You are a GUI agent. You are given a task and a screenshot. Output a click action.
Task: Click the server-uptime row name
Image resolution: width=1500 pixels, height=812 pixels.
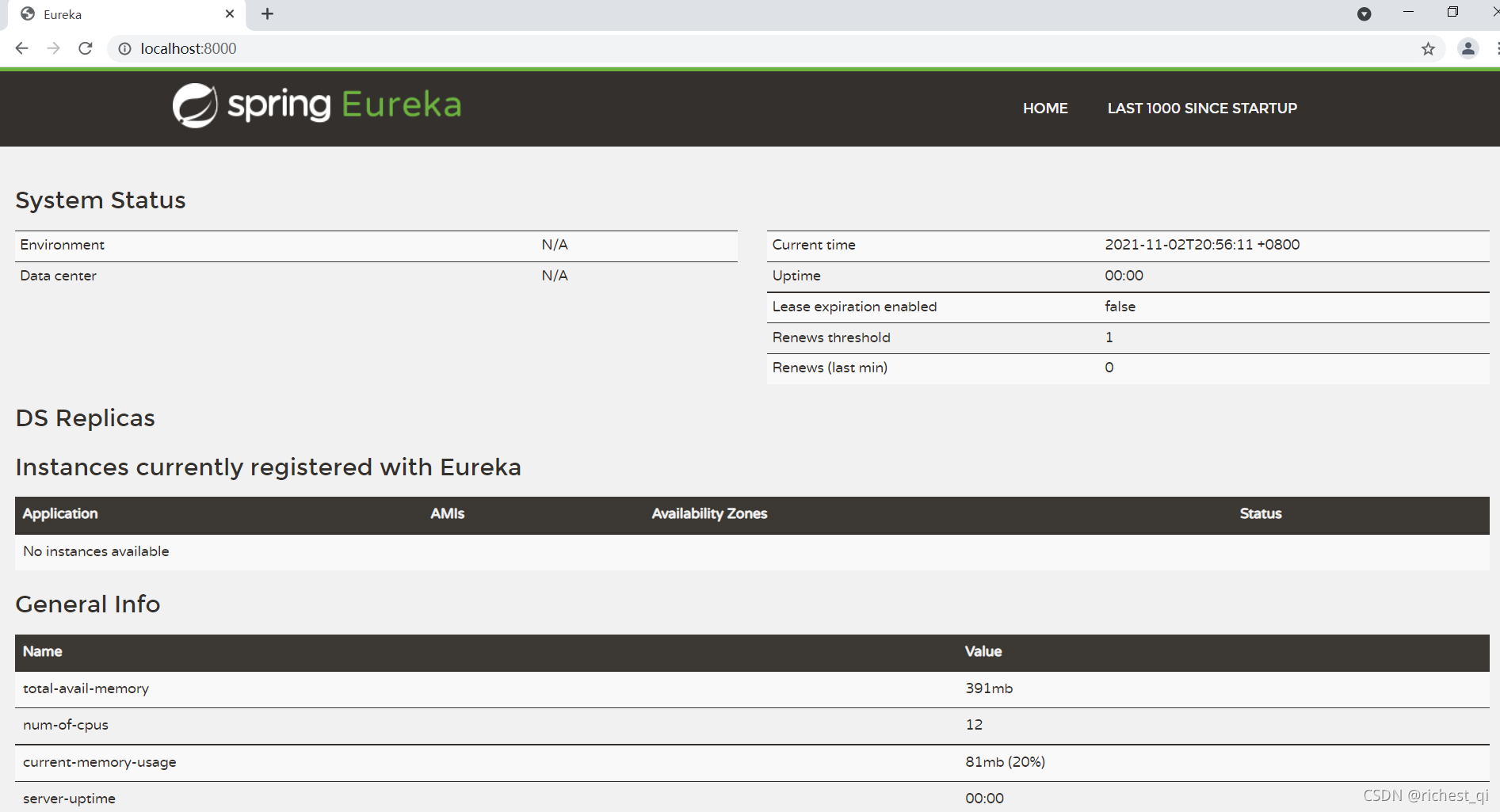click(x=69, y=799)
